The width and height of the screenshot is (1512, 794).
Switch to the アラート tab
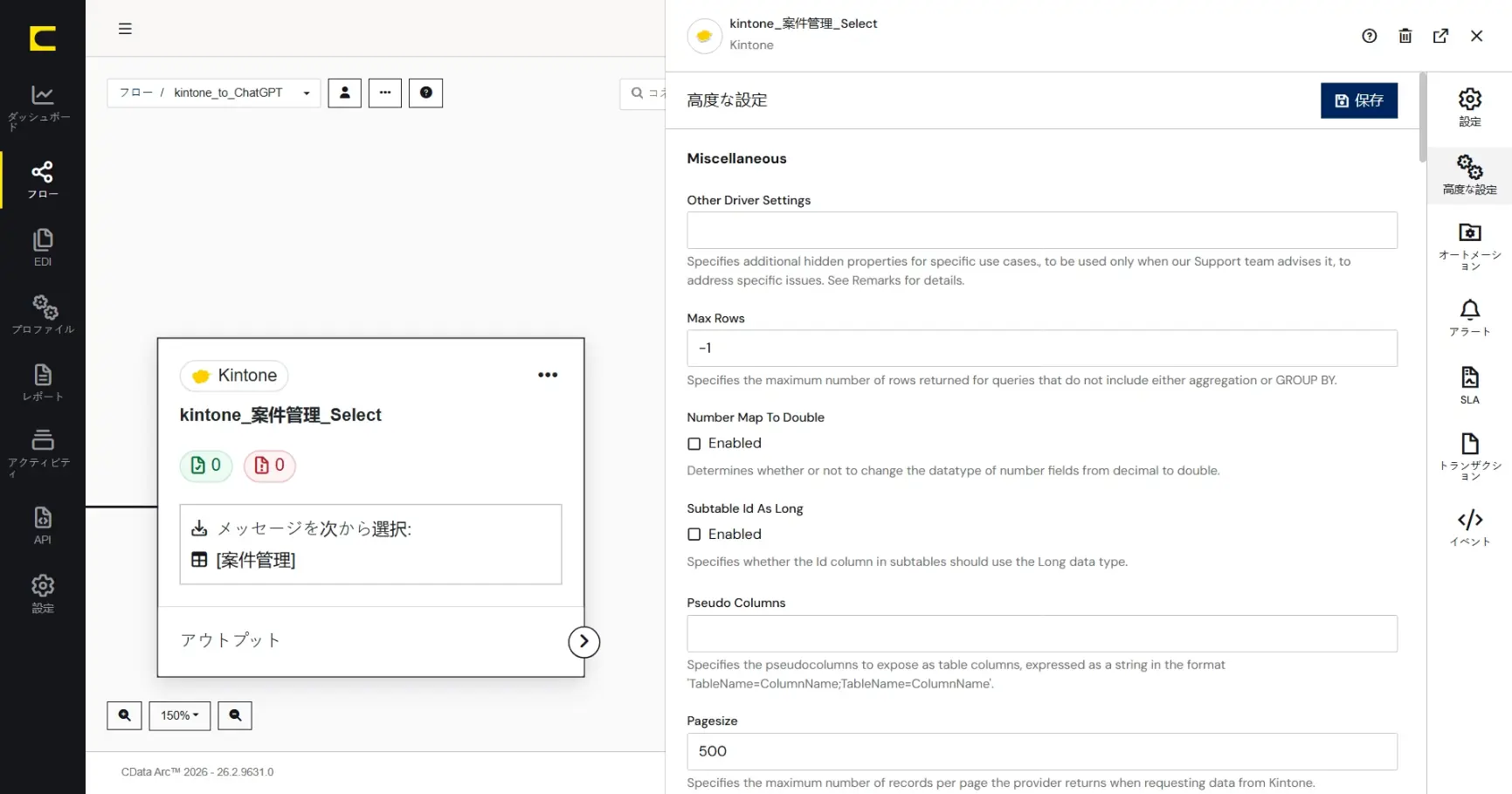pyautogui.click(x=1470, y=318)
